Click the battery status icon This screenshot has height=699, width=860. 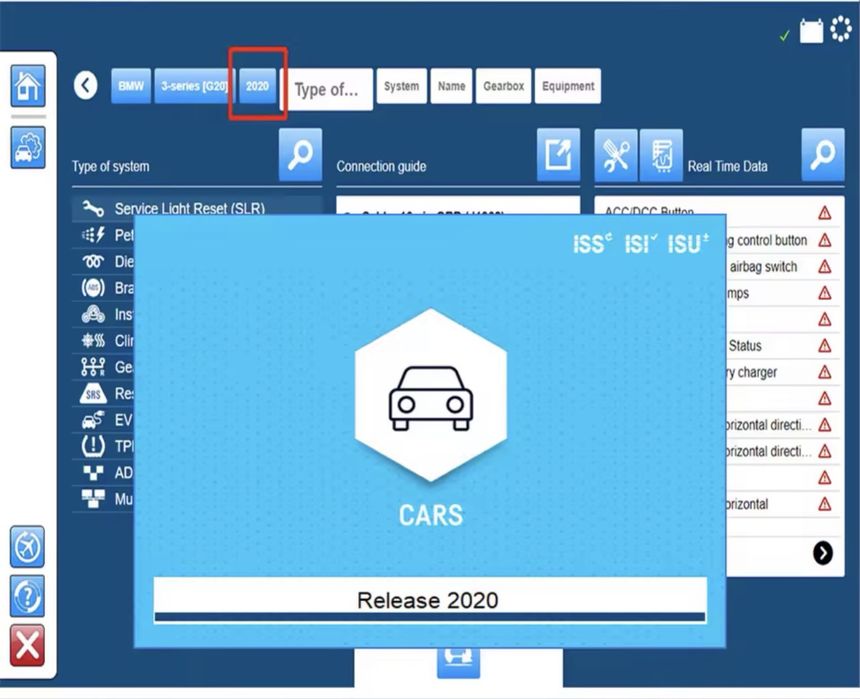[812, 31]
